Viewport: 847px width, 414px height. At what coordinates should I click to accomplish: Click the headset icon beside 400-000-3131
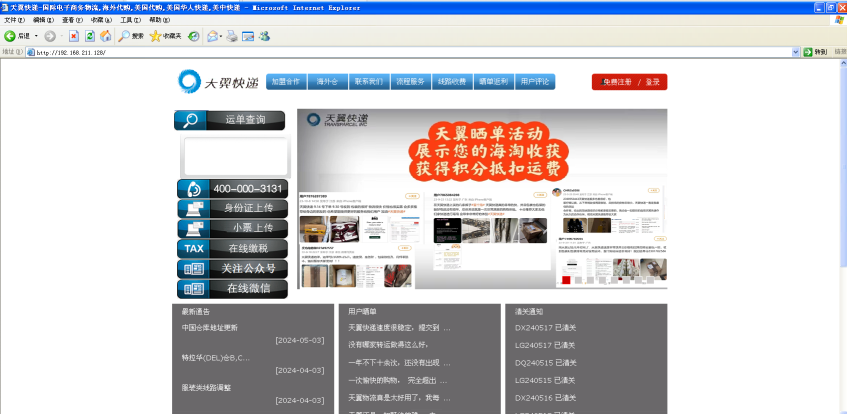pyautogui.click(x=193, y=189)
